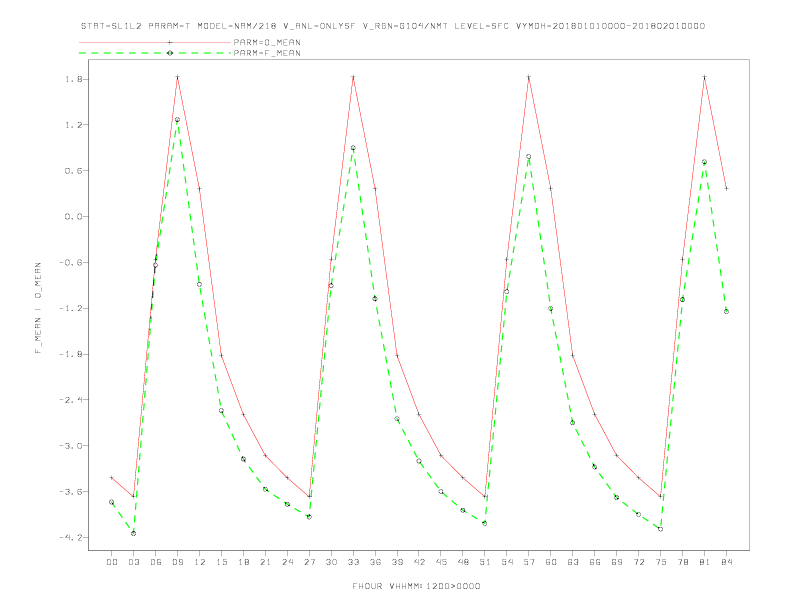Click the PARM=F_MEAN legend label
Image resolution: width=792 pixels, height=612 pixels.
267,53
